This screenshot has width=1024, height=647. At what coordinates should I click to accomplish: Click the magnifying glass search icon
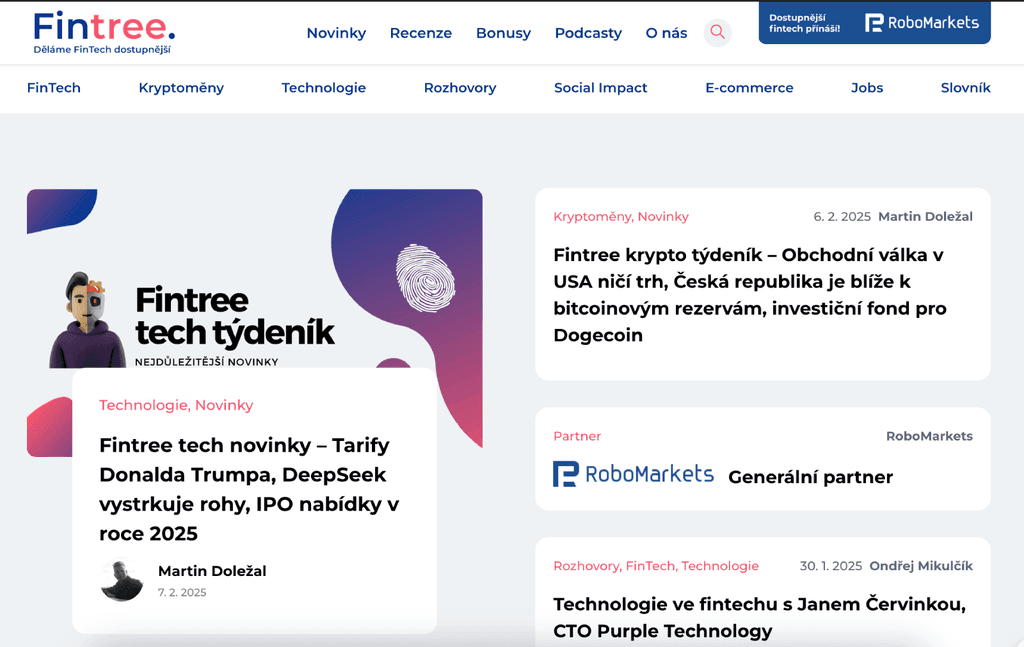pos(717,32)
